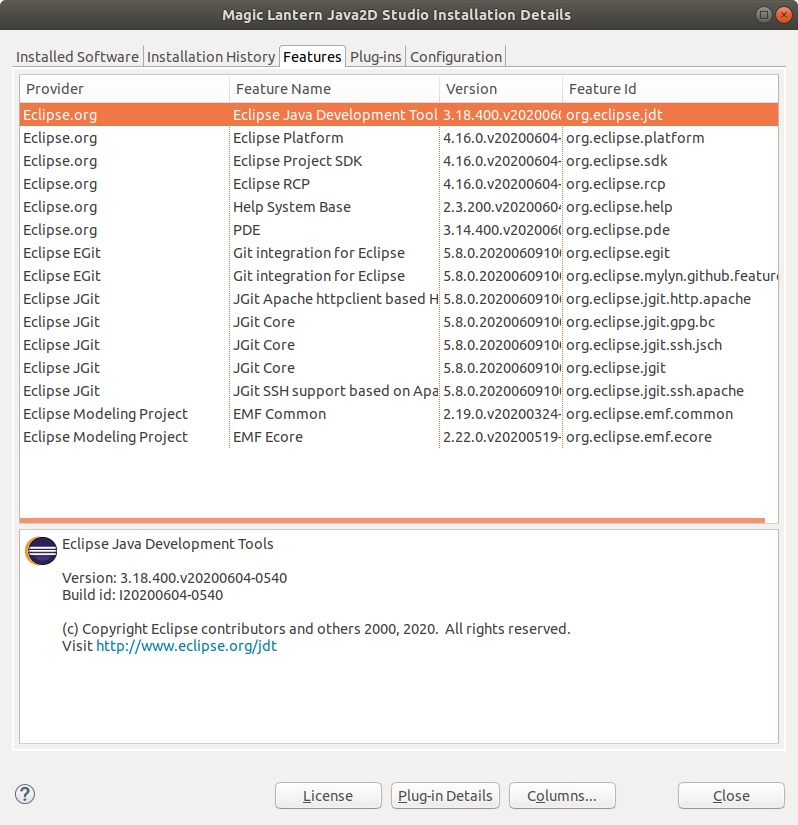
Task: Click the Eclipse logo in details pane
Action: [x=41, y=551]
